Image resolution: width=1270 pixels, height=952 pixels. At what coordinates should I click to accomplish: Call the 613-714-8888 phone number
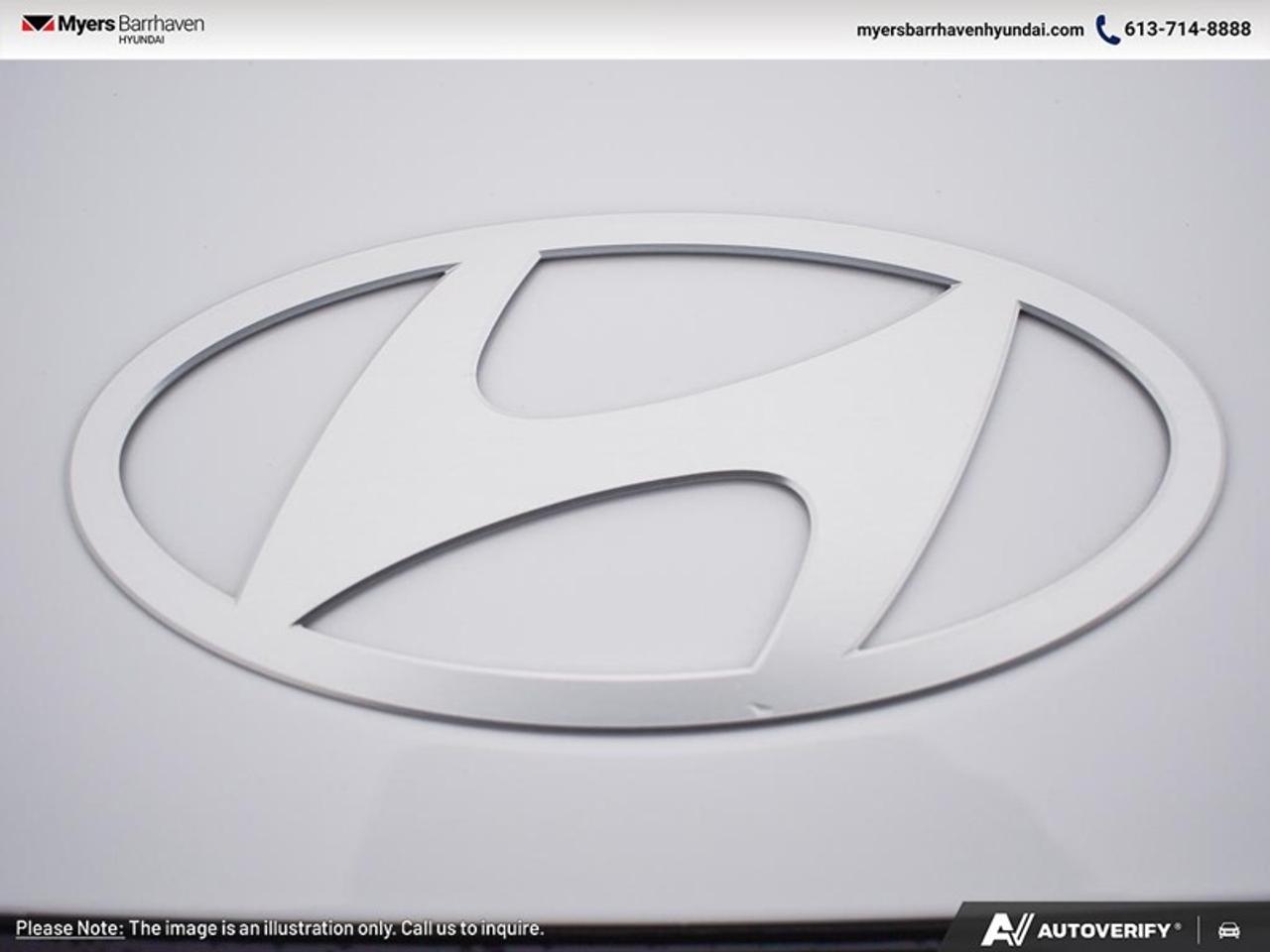pos(1187,30)
